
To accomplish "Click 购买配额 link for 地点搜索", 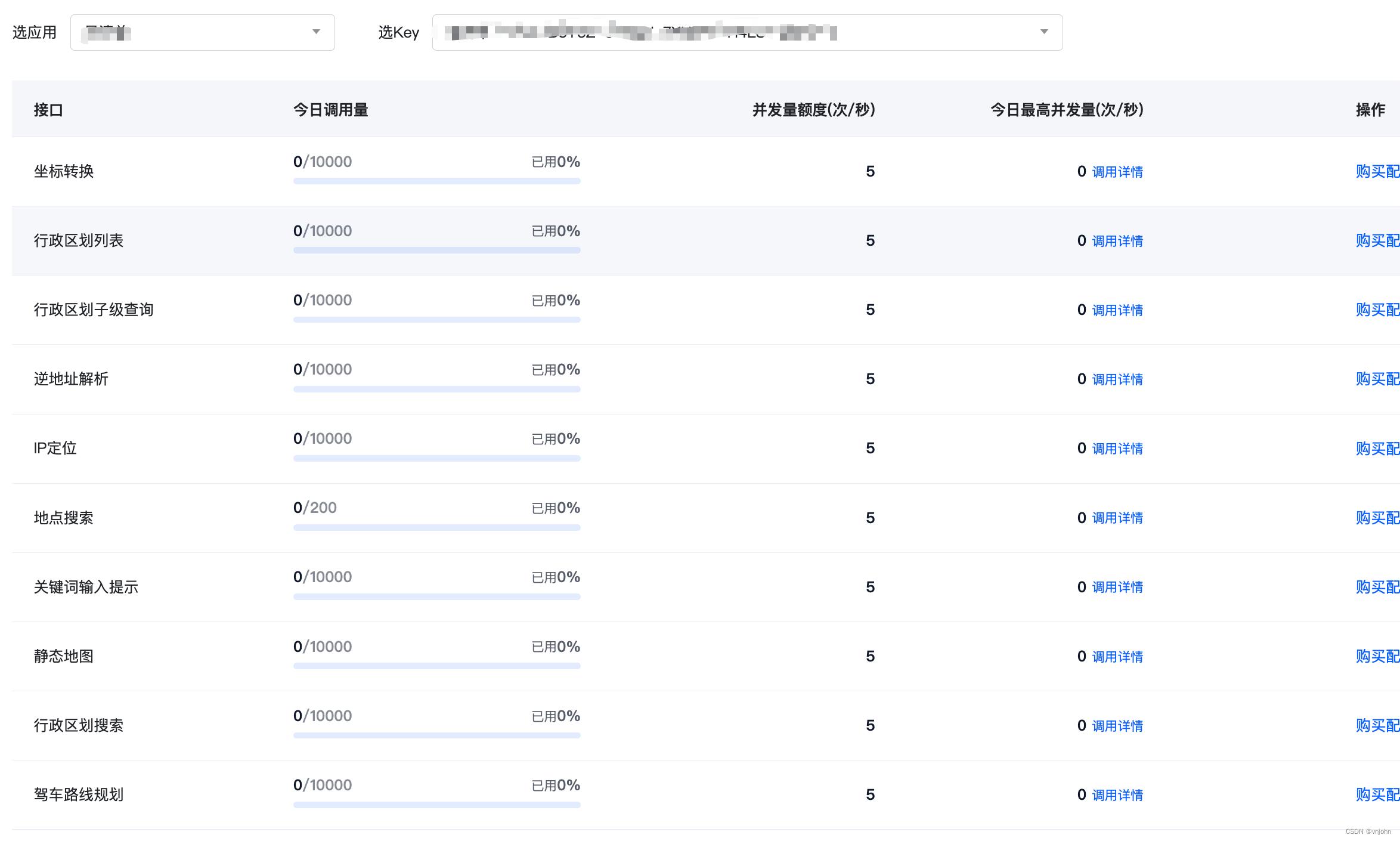I will 1377,518.
